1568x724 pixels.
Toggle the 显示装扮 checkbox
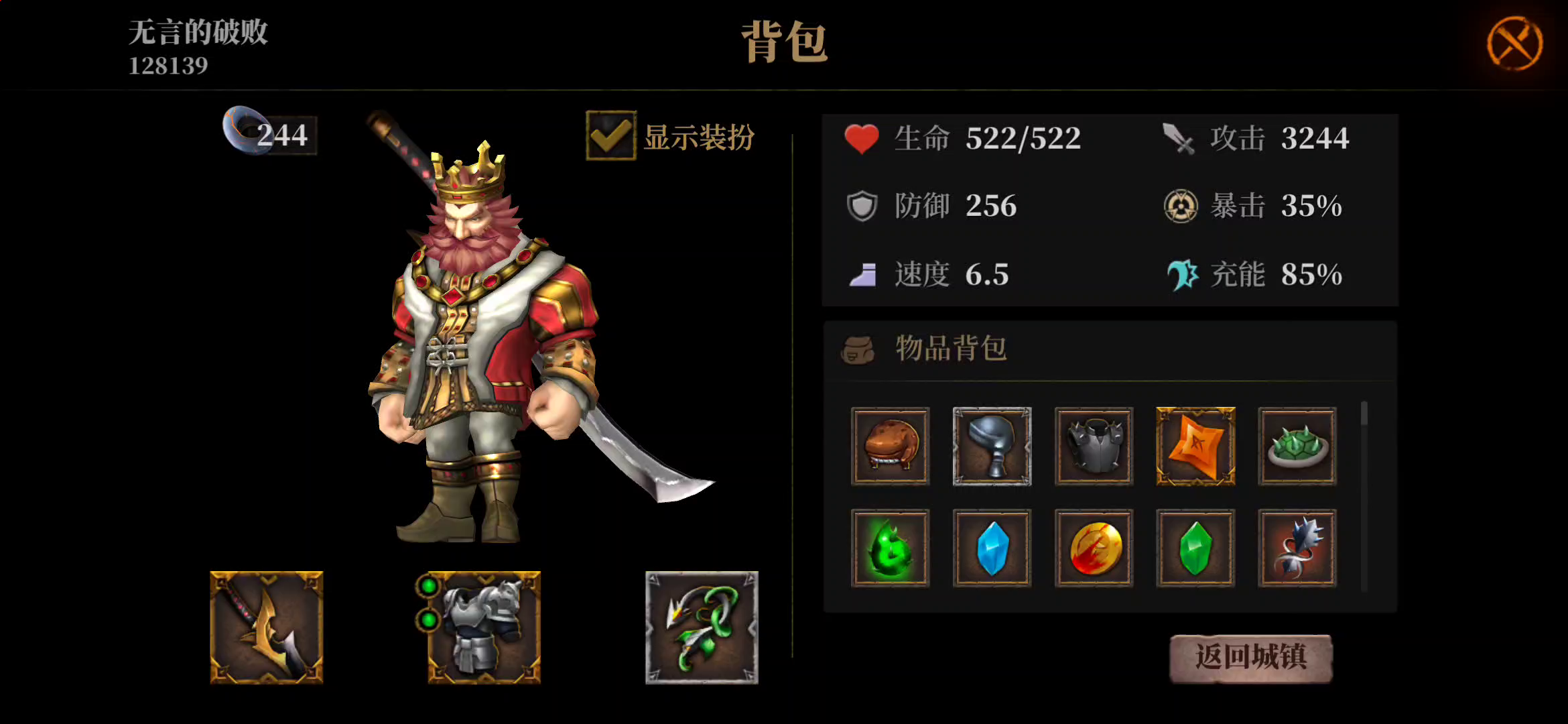pyautogui.click(x=610, y=135)
